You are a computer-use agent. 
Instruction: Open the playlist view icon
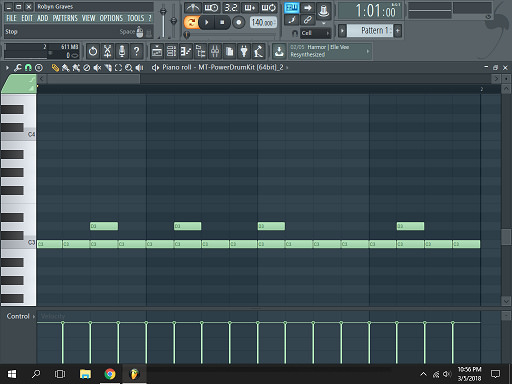click(157, 51)
